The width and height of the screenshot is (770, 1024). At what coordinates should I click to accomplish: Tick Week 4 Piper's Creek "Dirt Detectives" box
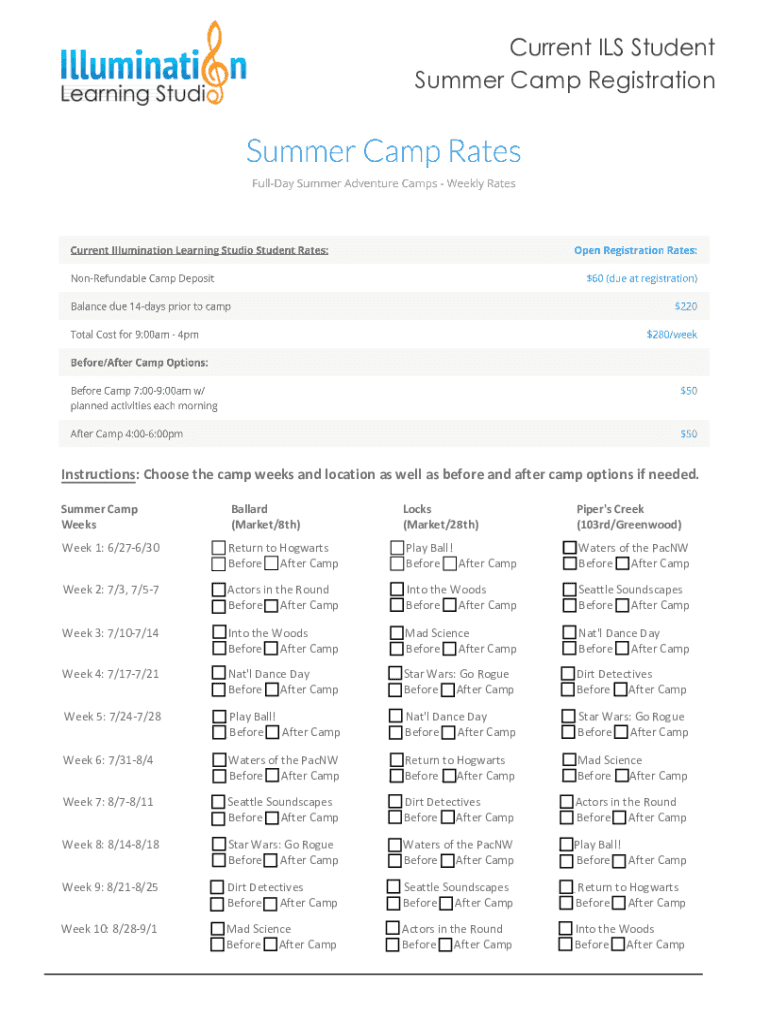click(x=568, y=674)
